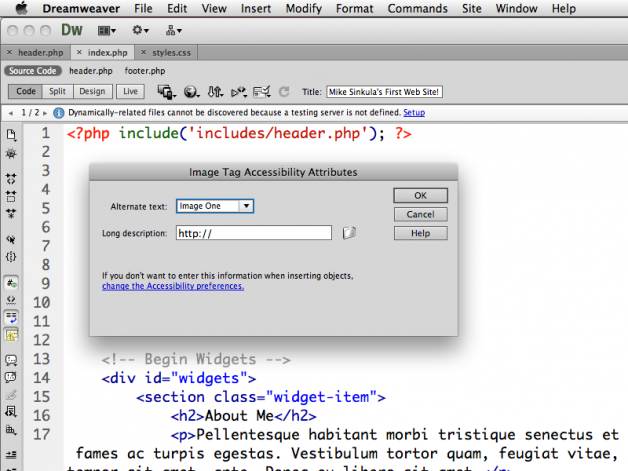The image size is (628, 471).
Task: Open the Commands menu
Action: [417, 8]
